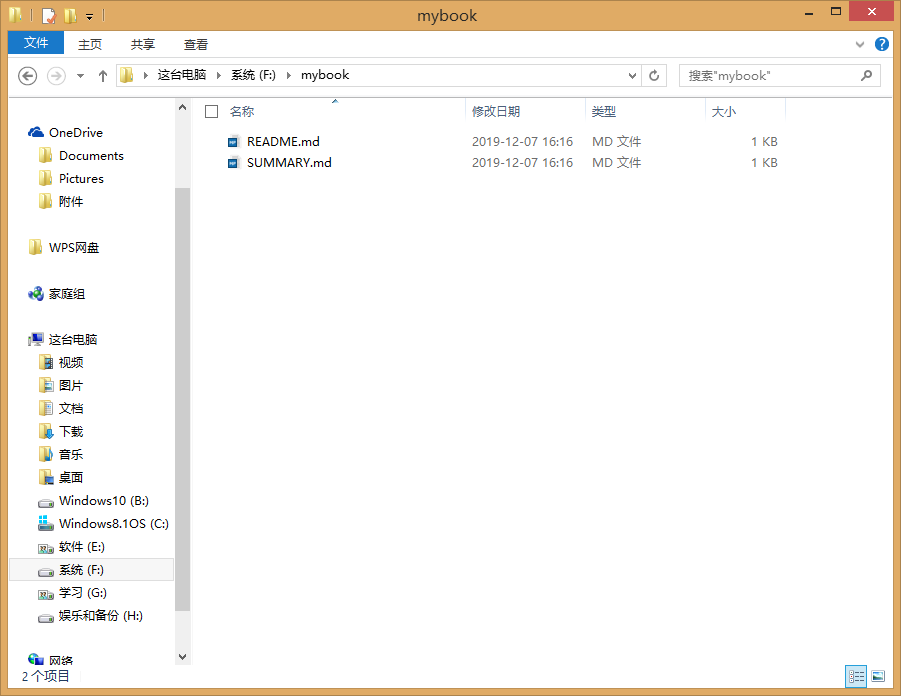Image resolution: width=901 pixels, height=696 pixels.
Task: Go back with the Back arrow
Action: 28,75
